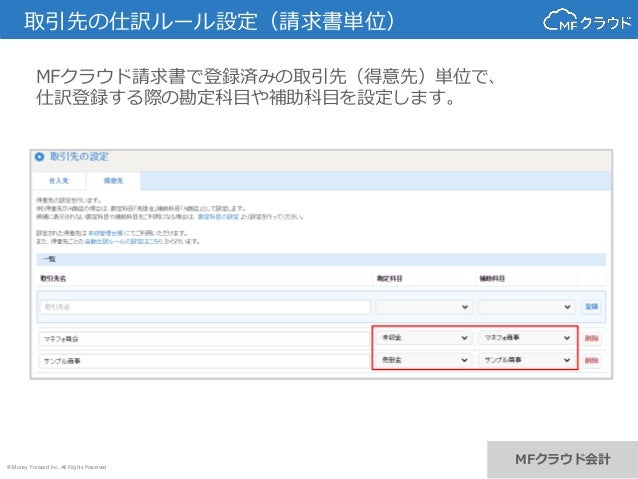Viewport: 638px width, 479px height.
Task: Open マネフォ商事 sub-account dropdown
Action: click(x=526, y=338)
